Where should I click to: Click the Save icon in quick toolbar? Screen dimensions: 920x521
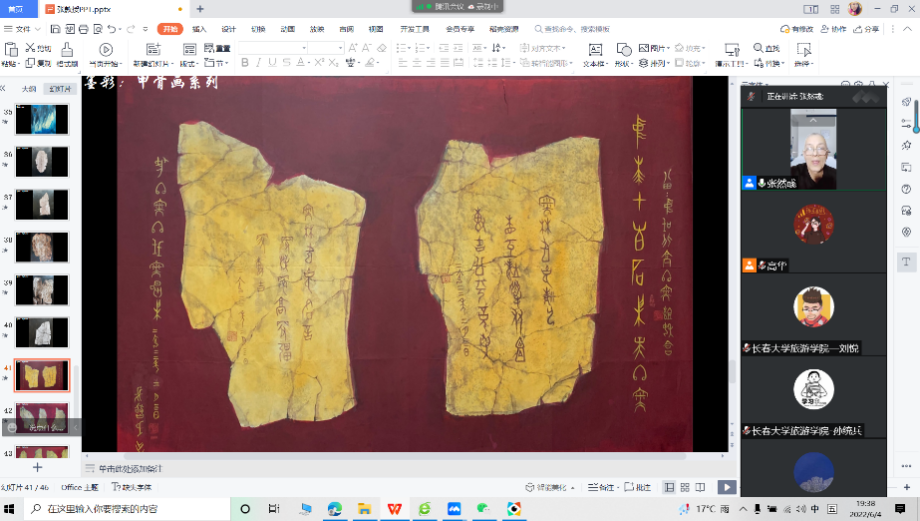55,29
